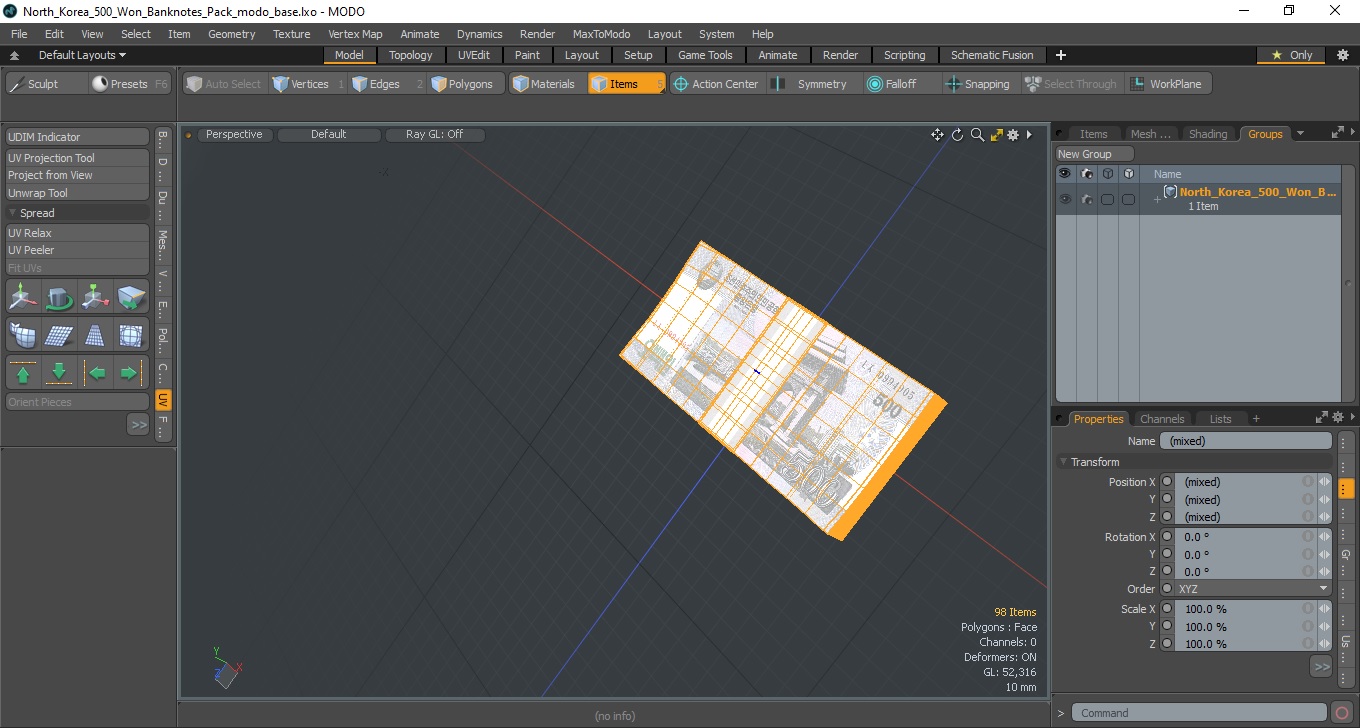The width and height of the screenshot is (1360, 728).
Task: Open the rotation Order XYZ dropdown
Action: pyautogui.click(x=1253, y=589)
